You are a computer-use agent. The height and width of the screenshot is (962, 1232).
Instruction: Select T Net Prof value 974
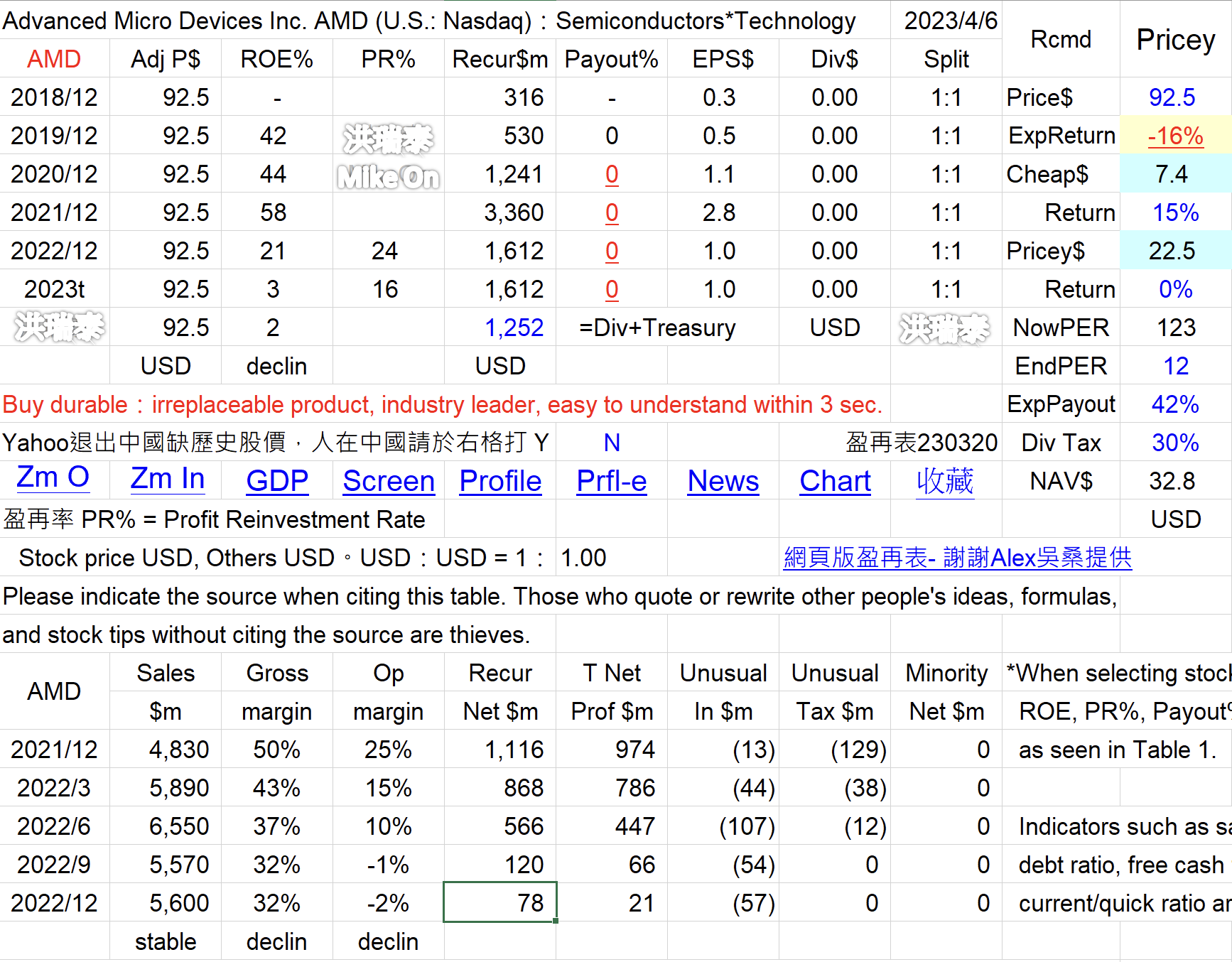point(634,750)
